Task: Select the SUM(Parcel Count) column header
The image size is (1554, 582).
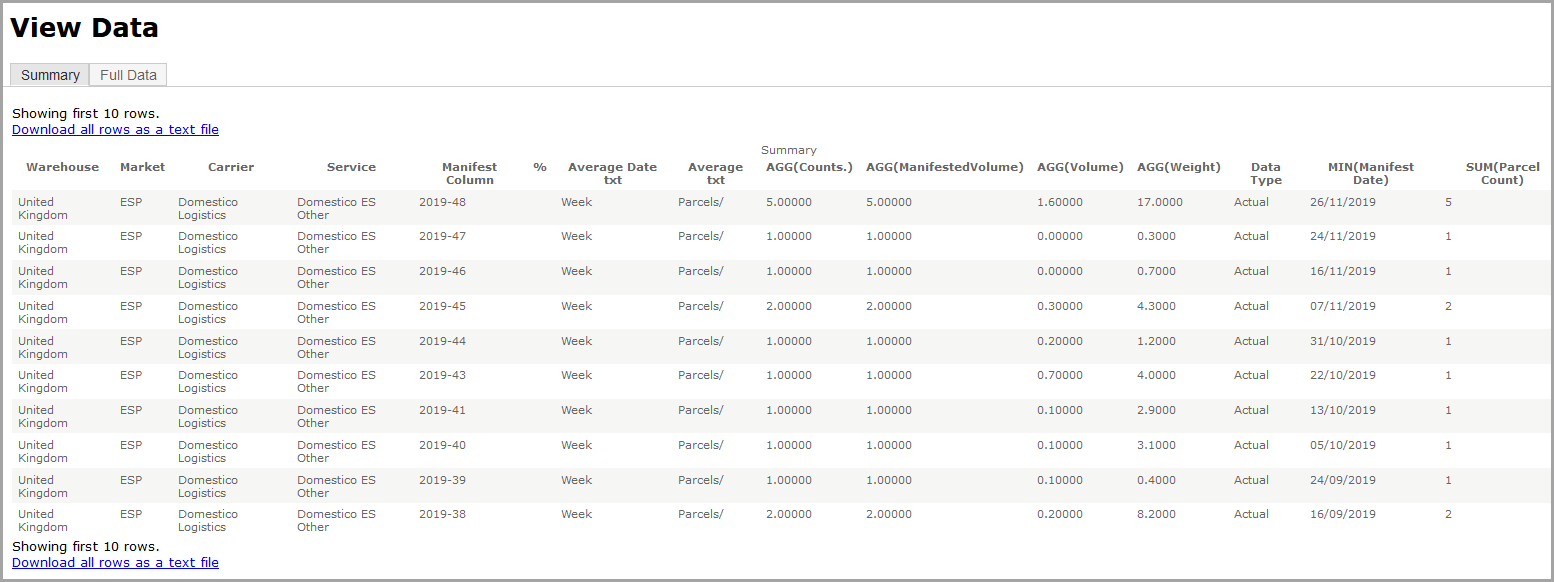Action: [1502, 174]
